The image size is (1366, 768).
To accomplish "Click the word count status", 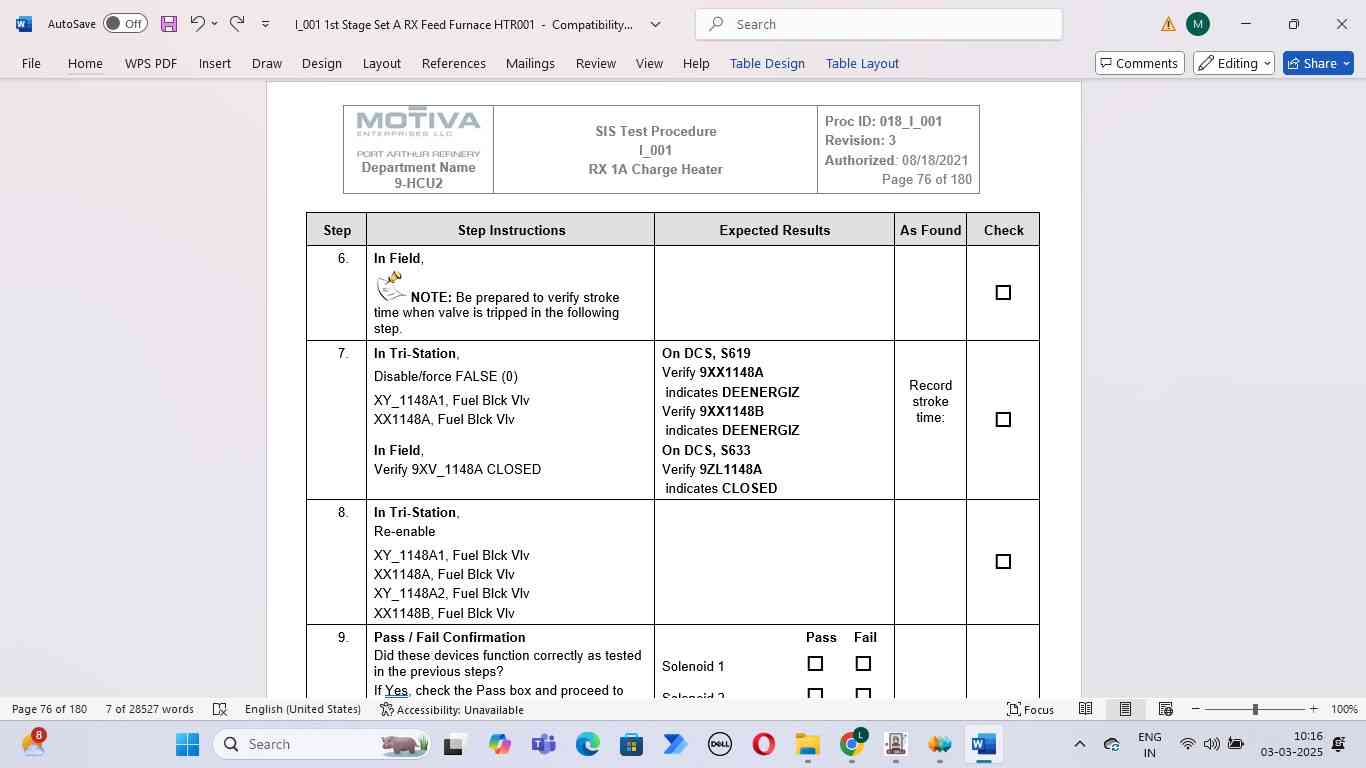I will tap(150, 709).
